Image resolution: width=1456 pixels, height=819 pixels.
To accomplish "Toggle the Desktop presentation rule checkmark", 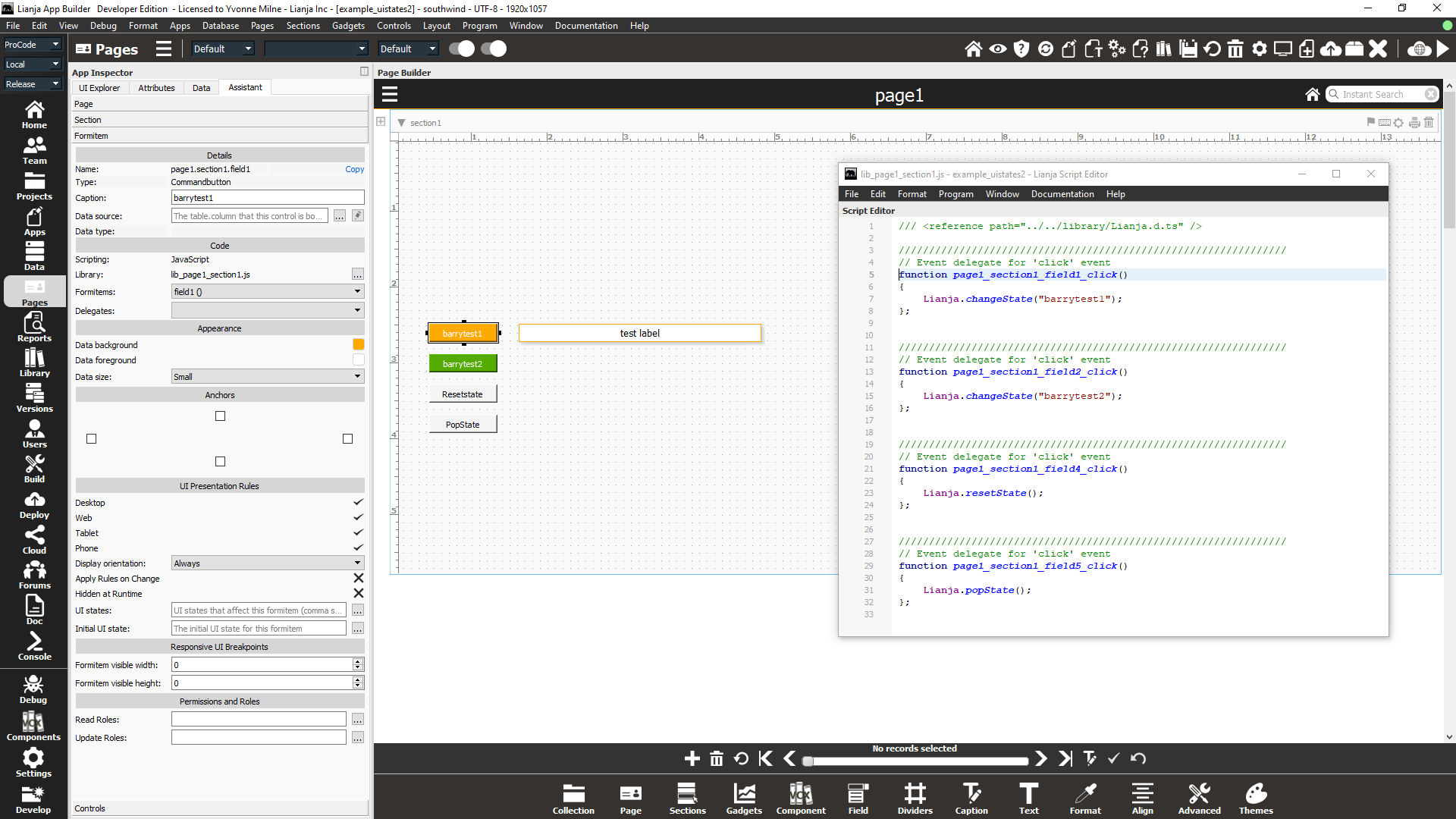I will click(x=358, y=503).
